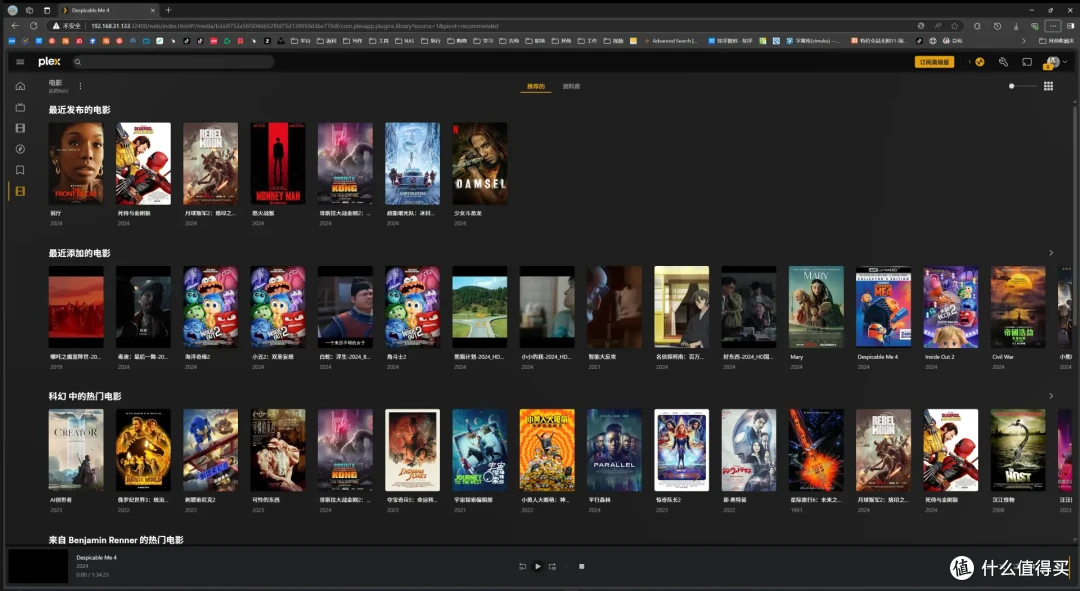Open the library three-dot options menu
This screenshot has height=591, width=1080.
[x=81, y=86]
